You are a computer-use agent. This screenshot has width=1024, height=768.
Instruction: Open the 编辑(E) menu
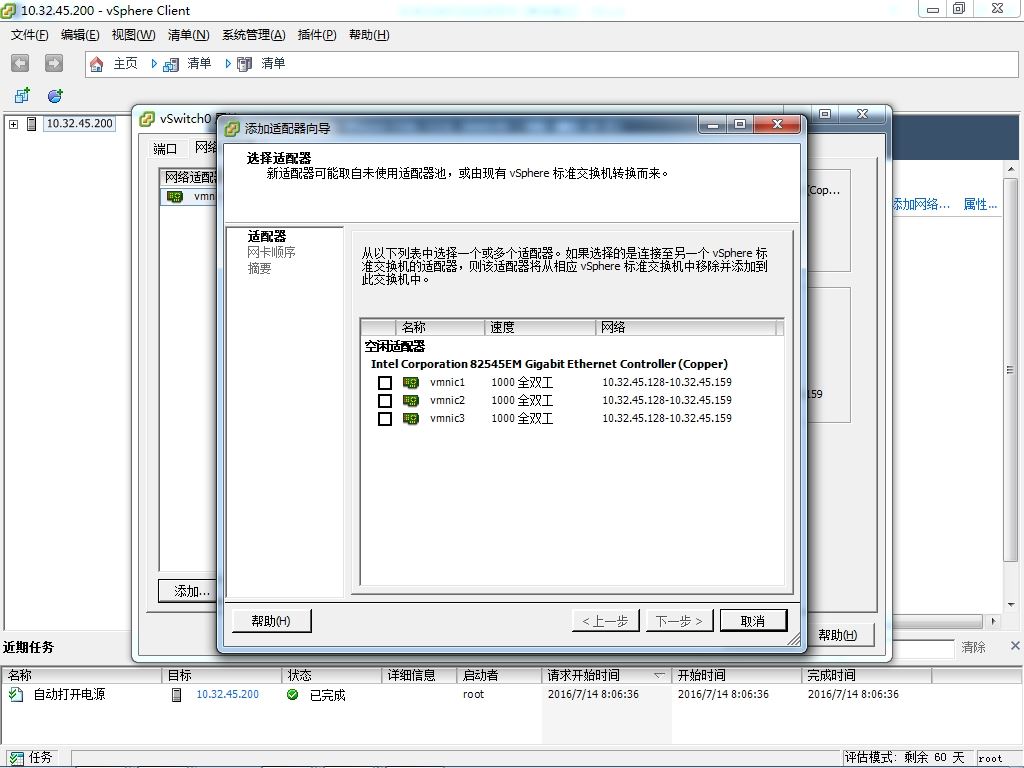[x=80, y=35]
